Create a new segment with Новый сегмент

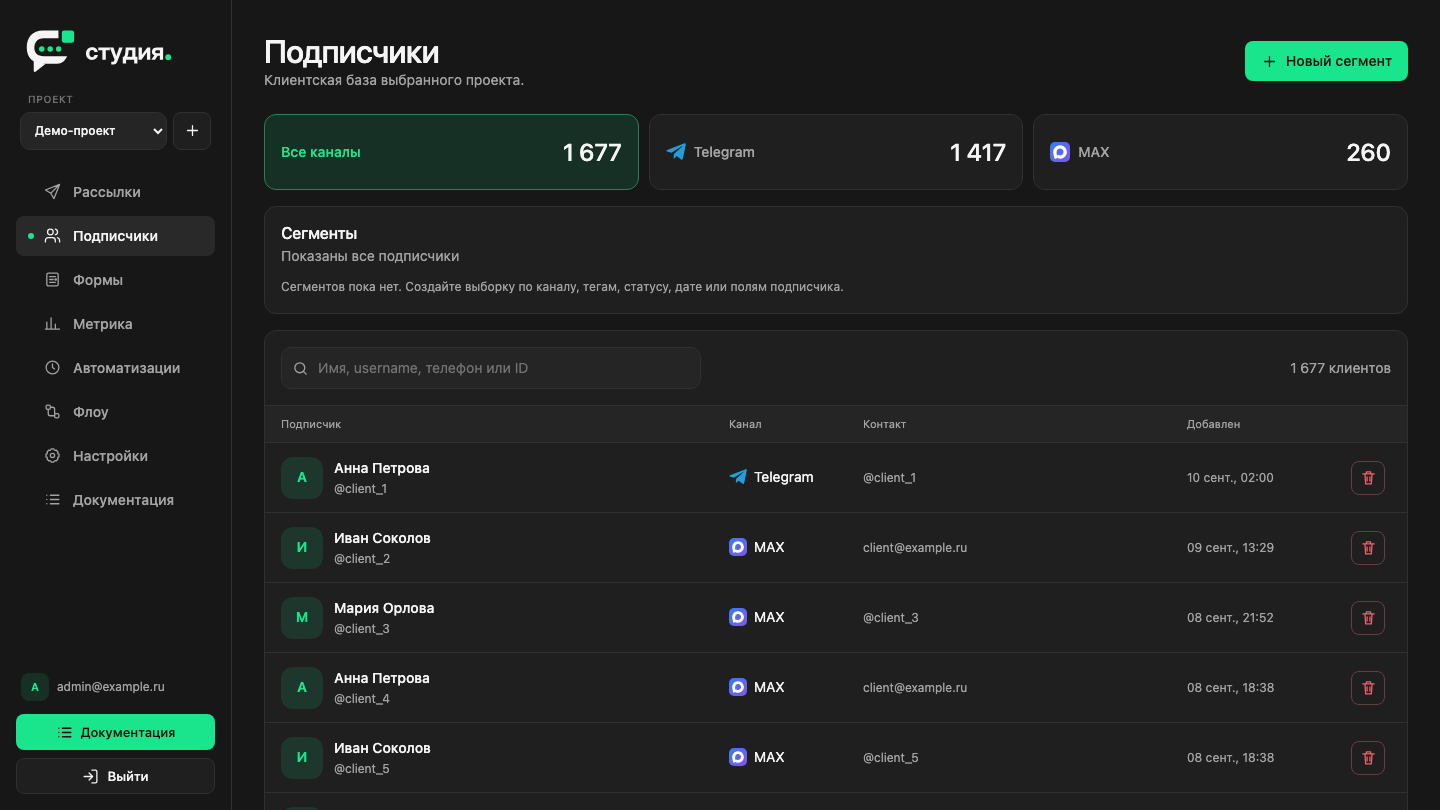(x=1326, y=61)
